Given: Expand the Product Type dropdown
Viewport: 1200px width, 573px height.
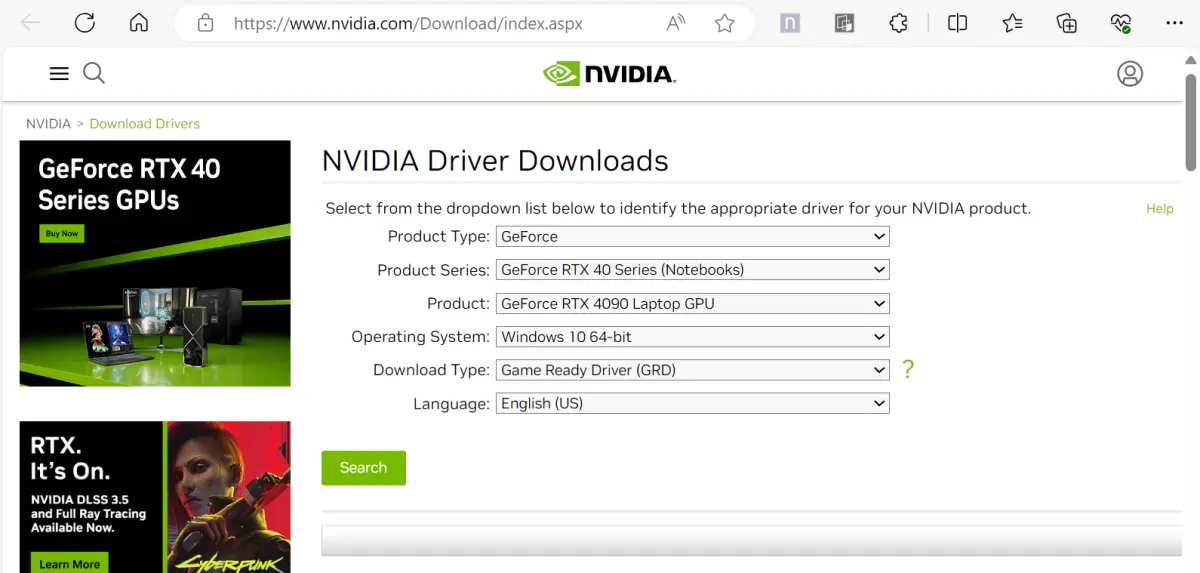Looking at the screenshot, I should 692,237.
